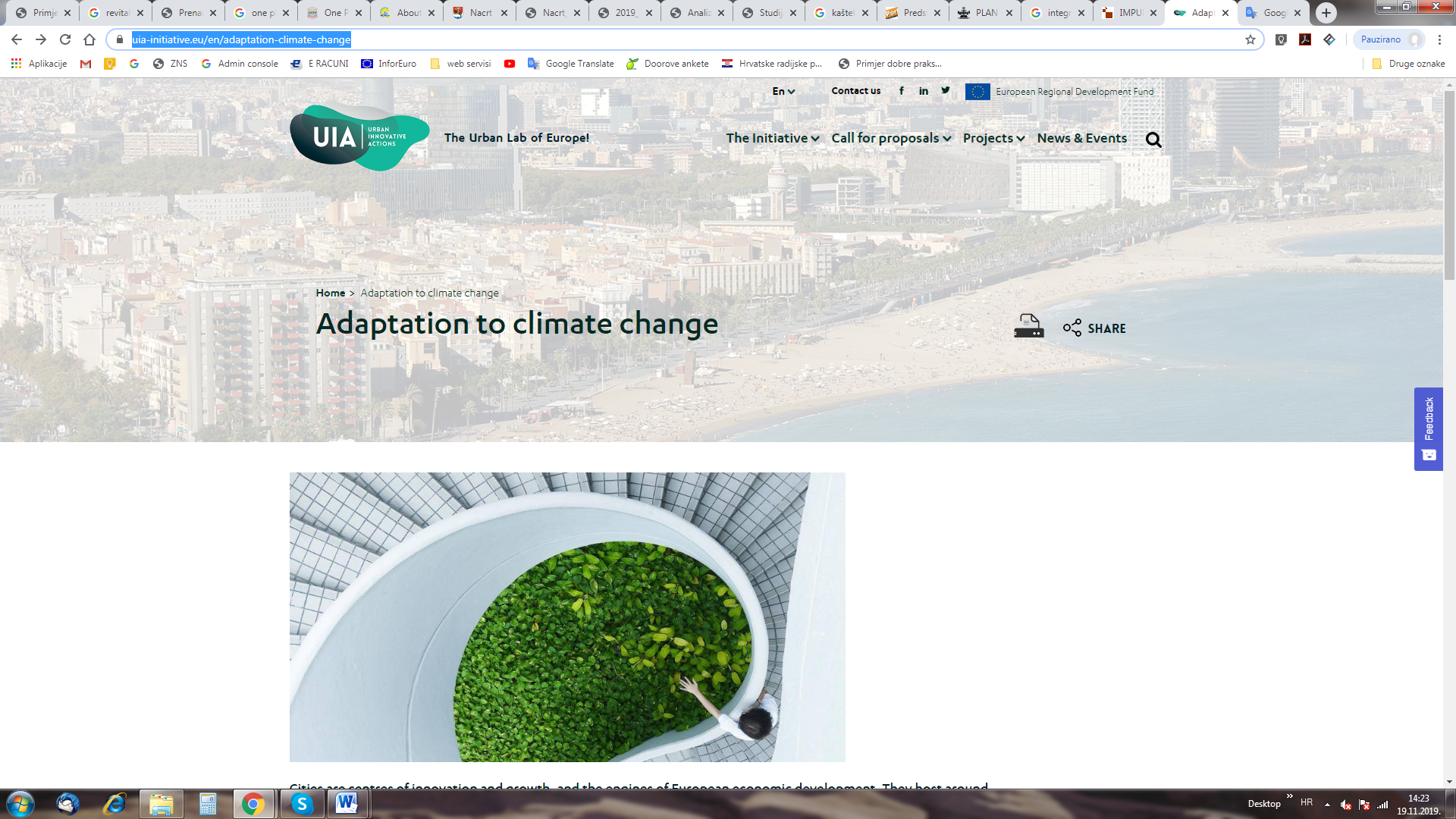This screenshot has height=819, width=1456.
Task: Expand the Call for proposals menu
Action: coord(891,138)
